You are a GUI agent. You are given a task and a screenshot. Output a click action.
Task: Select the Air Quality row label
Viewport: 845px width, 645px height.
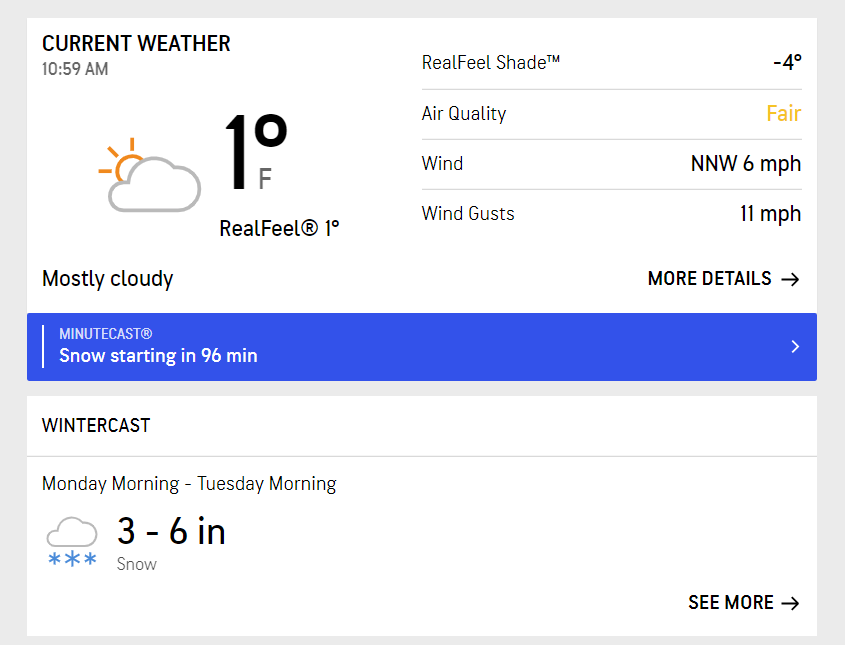(x=464, y=114)
